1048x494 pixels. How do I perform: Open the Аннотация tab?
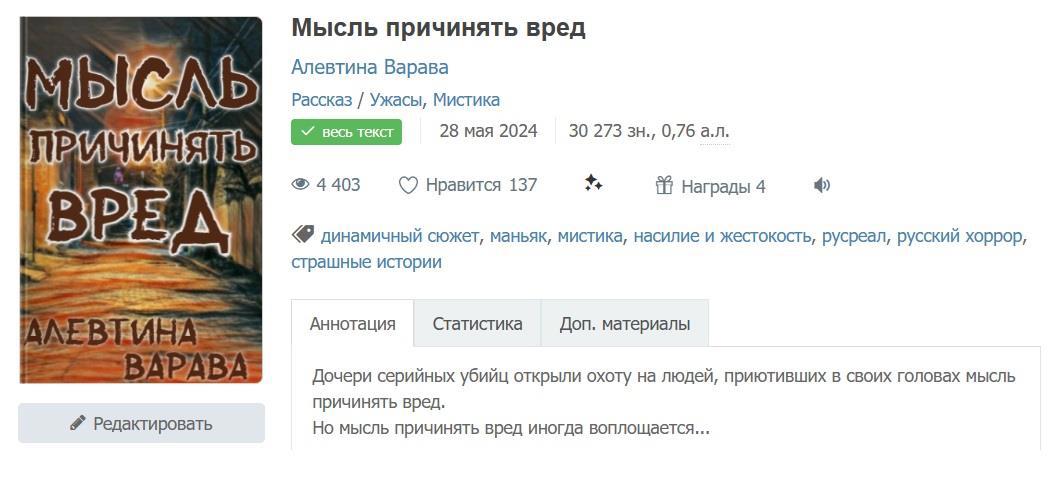tap(353, 324)
